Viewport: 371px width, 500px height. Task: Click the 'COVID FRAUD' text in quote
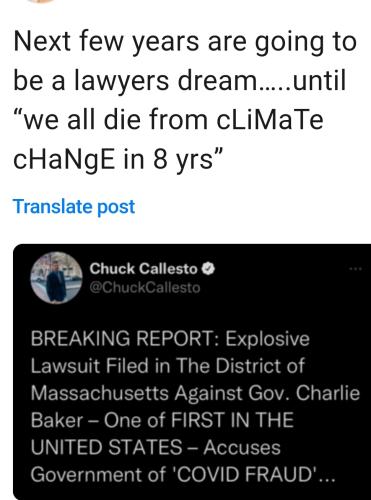point(245,475)
